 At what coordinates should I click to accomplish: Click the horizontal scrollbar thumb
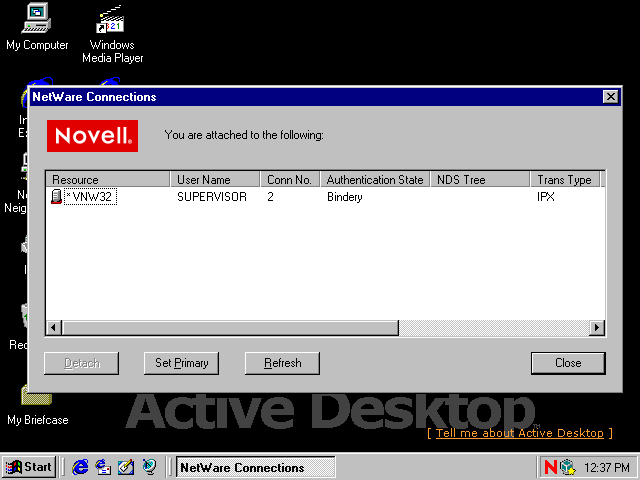(230, 328)
